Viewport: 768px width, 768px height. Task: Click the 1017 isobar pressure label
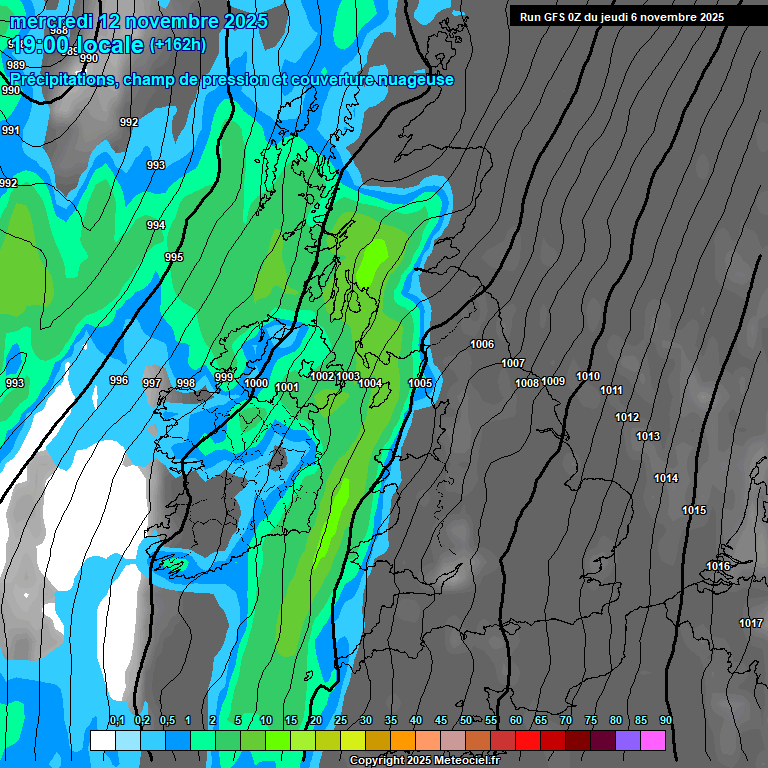pyautogui.click(x=751, y=624)
